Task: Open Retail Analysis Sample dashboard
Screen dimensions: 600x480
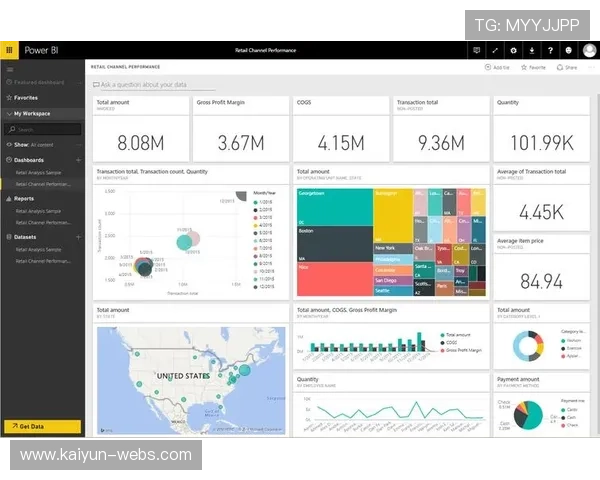Action: coord(38,173)
